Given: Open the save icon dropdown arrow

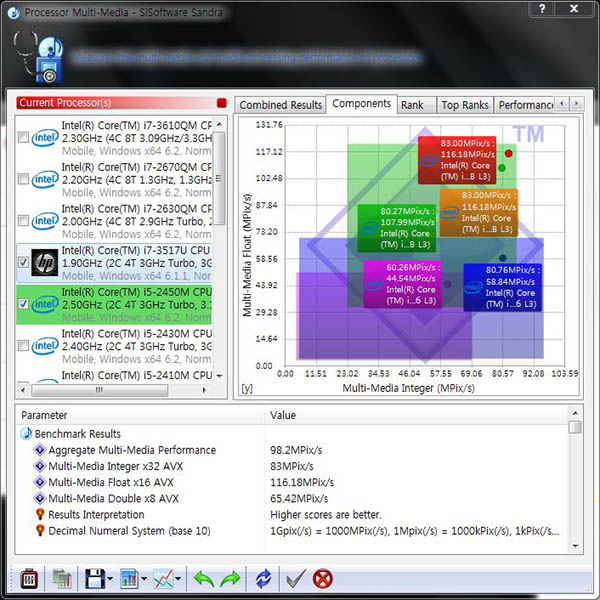Looking at the screenshot, I should coord(110,579).
